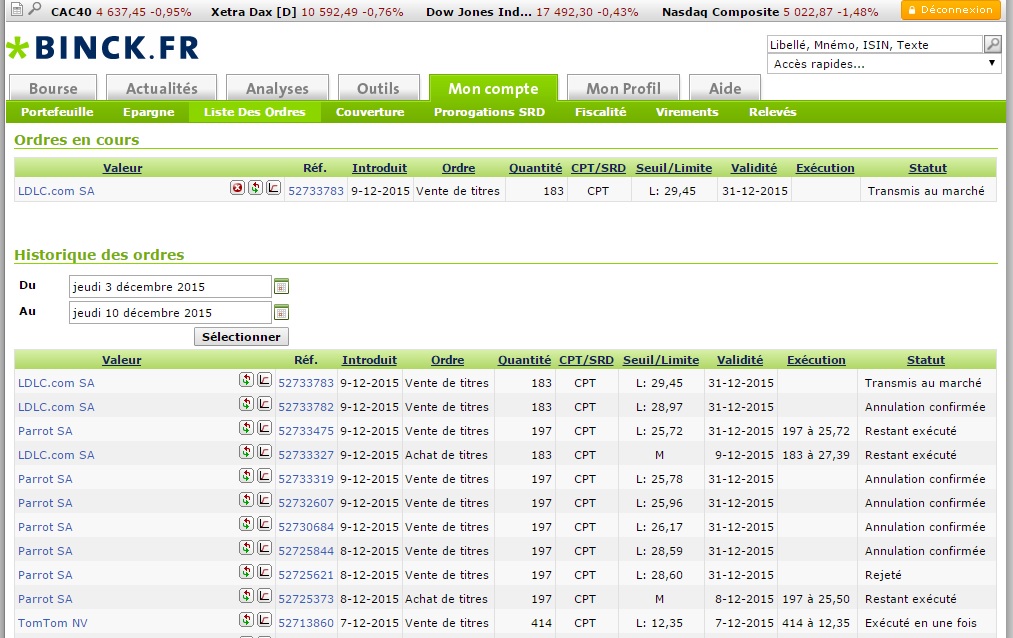This screenshot has height=638, width=1013.
Task: Log out with the 'Déconnexion' button
Action: pyautogui.click(x=950, y=10)
